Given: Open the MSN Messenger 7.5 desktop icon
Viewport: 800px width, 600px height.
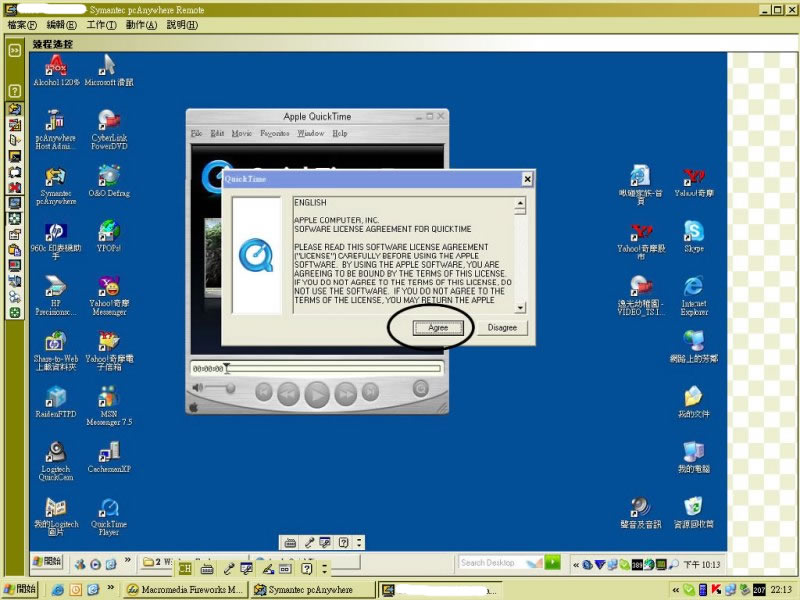Looking at the screenshot, I should pos(109,406).
